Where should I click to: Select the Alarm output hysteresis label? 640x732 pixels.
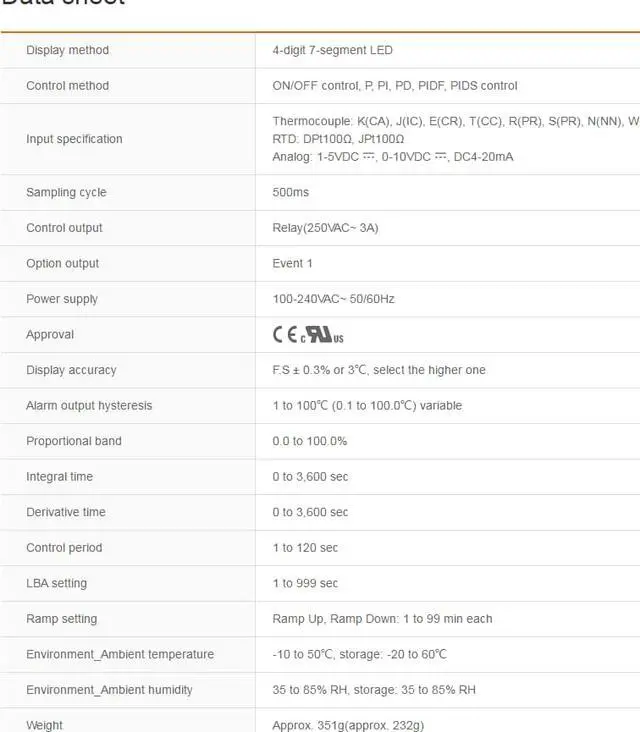pyautogui.click(x=89, y=405)
